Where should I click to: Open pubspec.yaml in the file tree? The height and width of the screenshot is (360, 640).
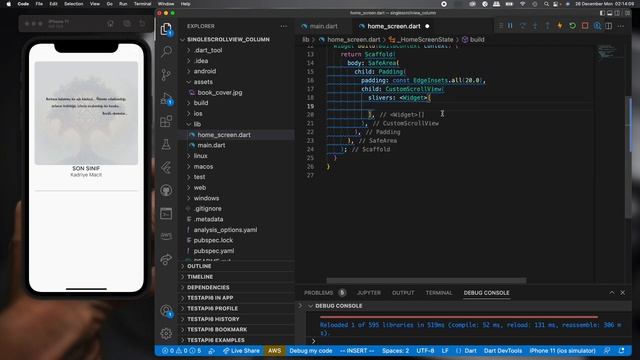click(213, 251)
